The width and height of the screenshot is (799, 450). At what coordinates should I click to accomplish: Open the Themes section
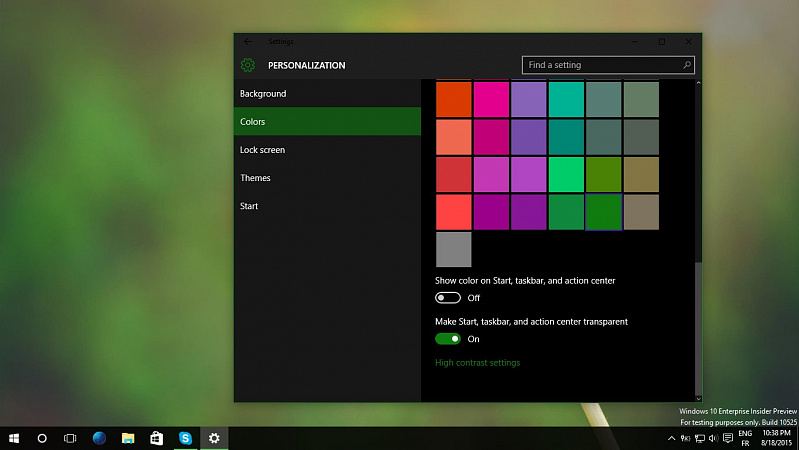[x=327, y=177]
